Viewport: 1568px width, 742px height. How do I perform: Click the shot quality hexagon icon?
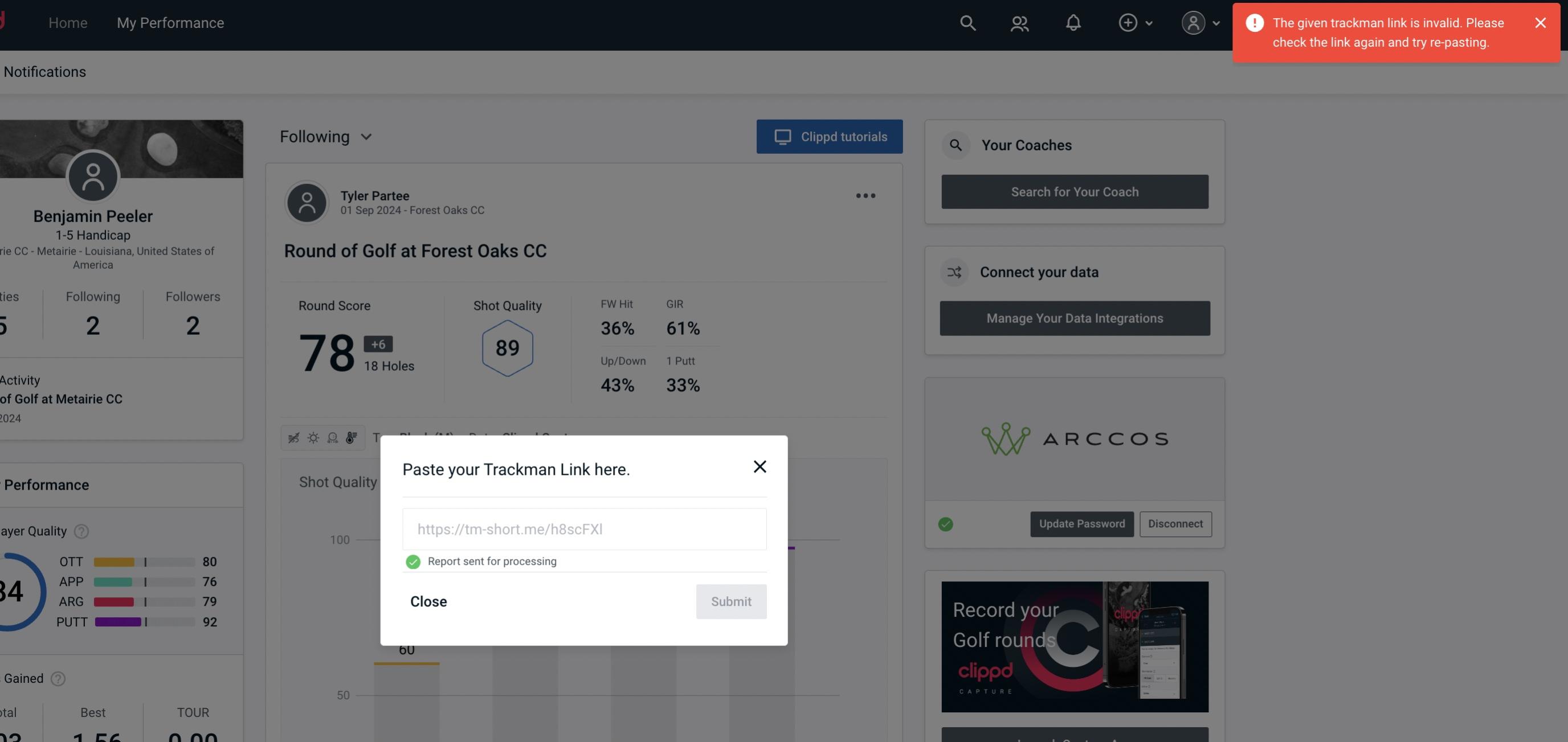point(507,348)
